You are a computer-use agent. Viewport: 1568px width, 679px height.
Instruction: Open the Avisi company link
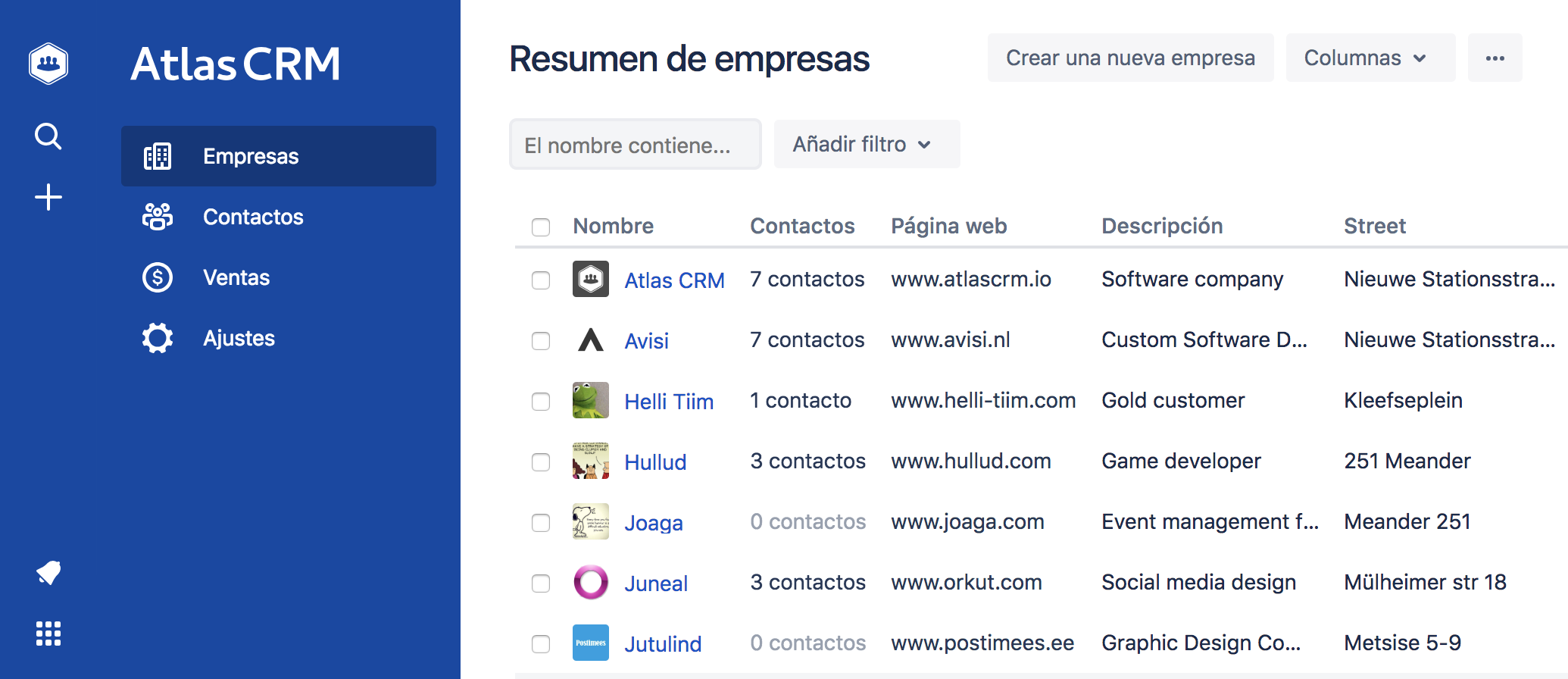coord(646,341)
